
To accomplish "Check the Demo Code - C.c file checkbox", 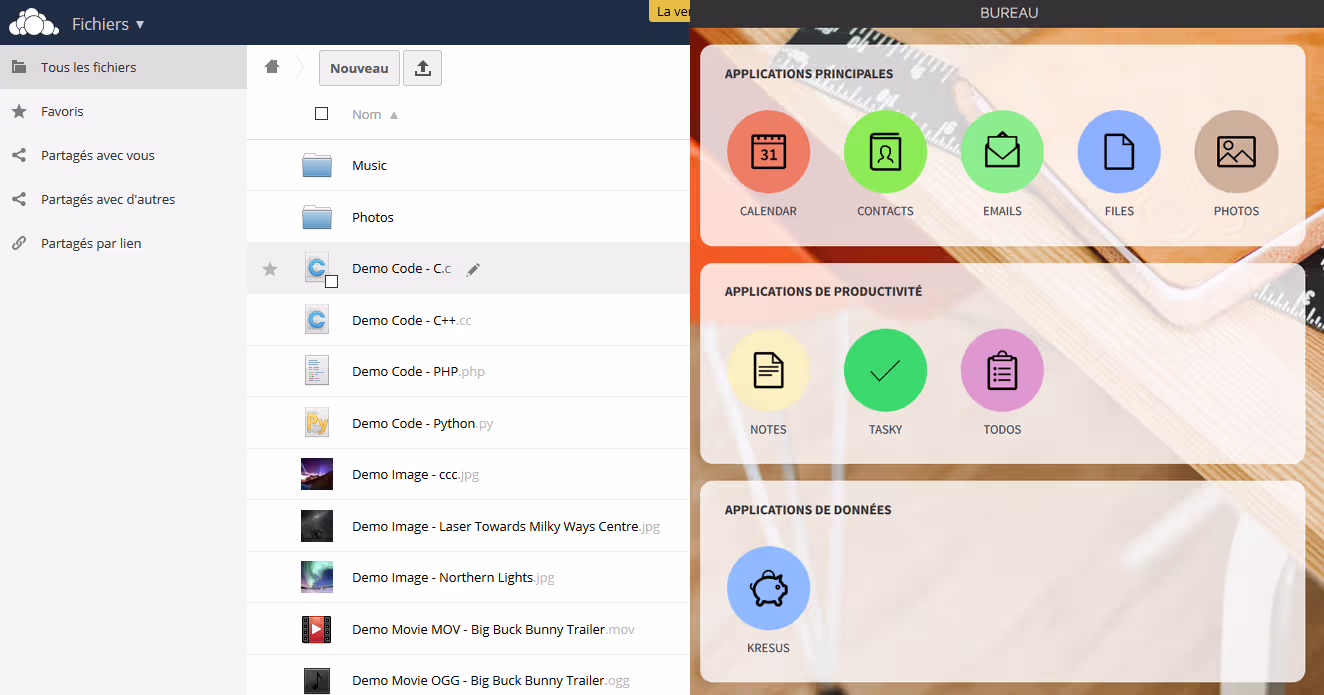I will 332,282.
